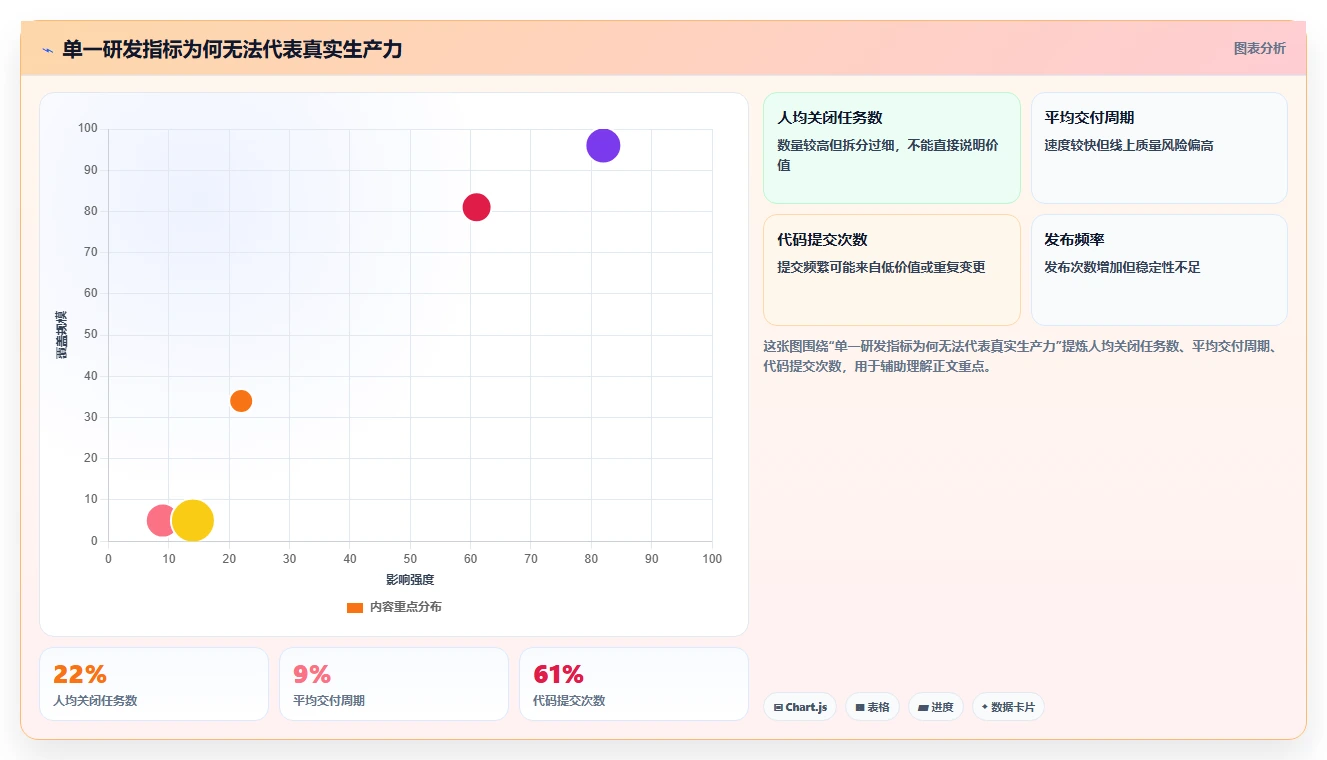Click the purple bubble in the chart

[603, 146]
